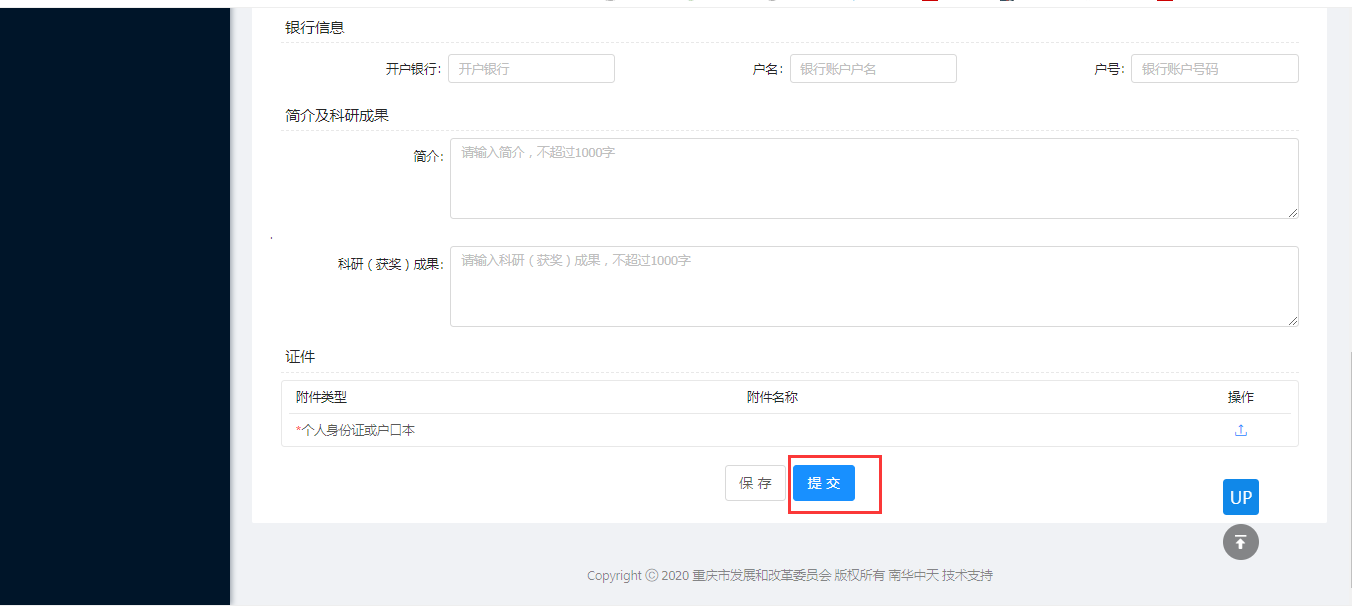Click the dark navigation sidebar panel
1352x610 pixels.
point(113,300)
